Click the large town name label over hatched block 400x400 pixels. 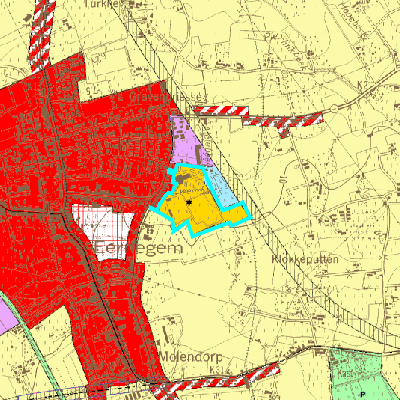(138, 248)
